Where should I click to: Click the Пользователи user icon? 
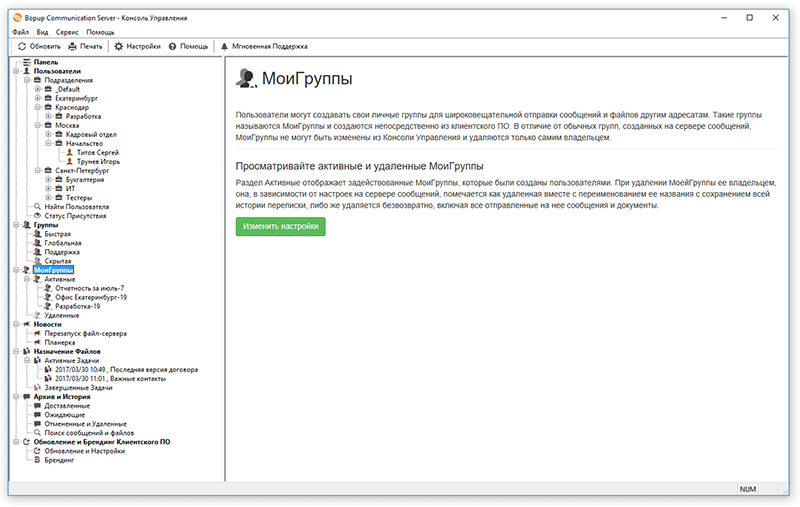click(27, 71)
